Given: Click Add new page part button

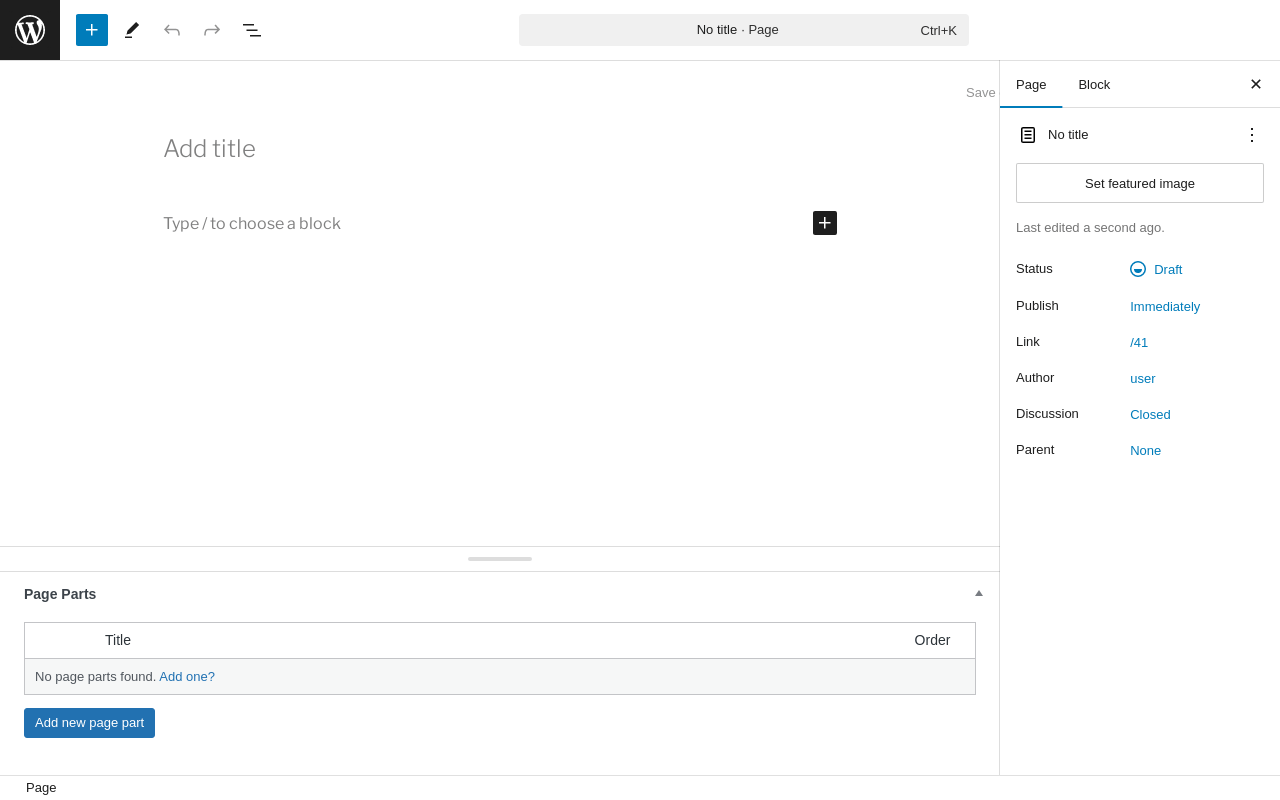Looking at the screenshot, I should pyautogui.click(x=89, y=723).
